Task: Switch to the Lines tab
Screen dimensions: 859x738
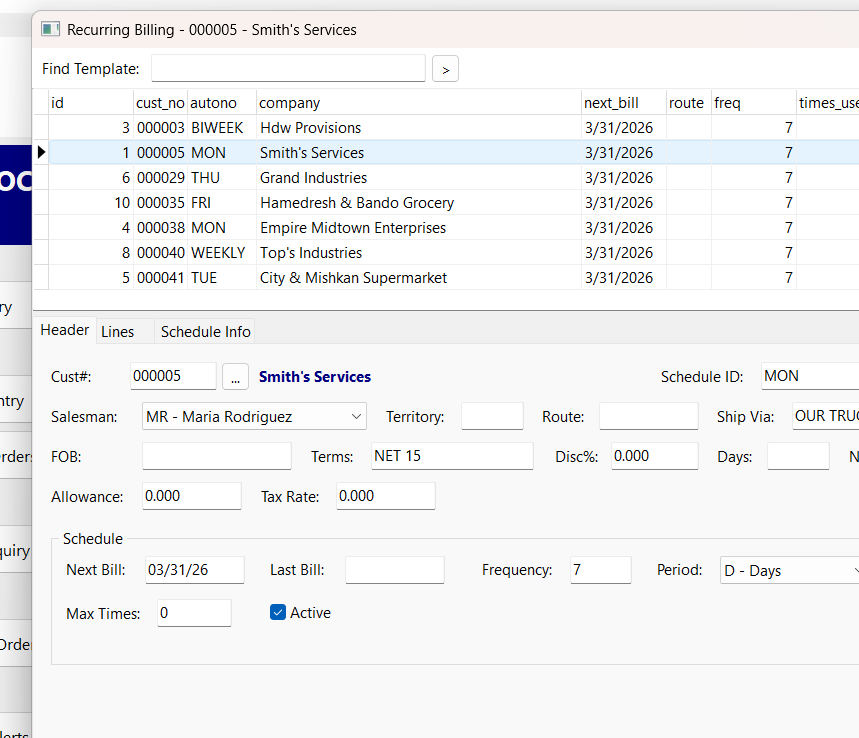Action: (118, 331)
